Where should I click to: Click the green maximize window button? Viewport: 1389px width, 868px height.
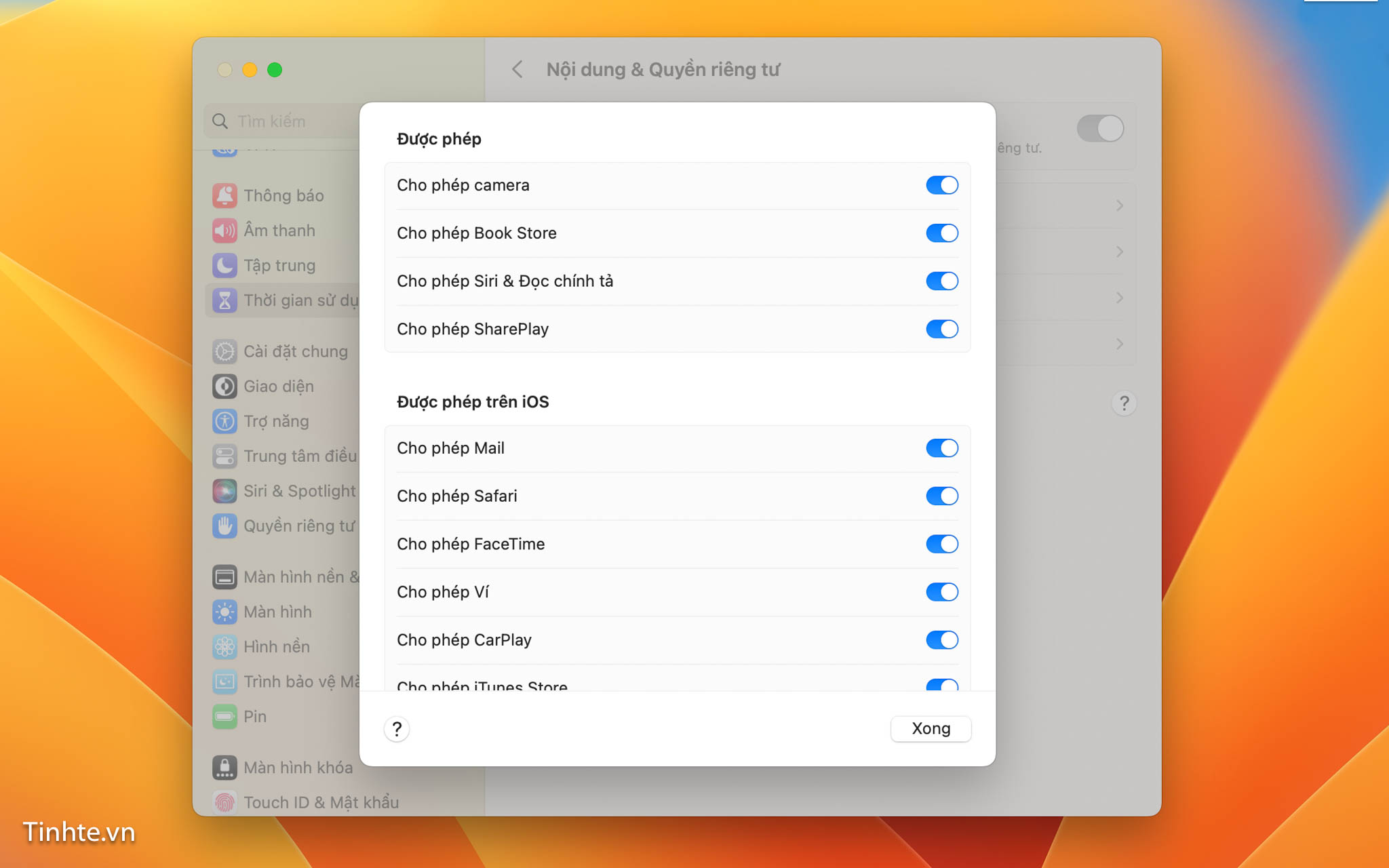point(275,70)
